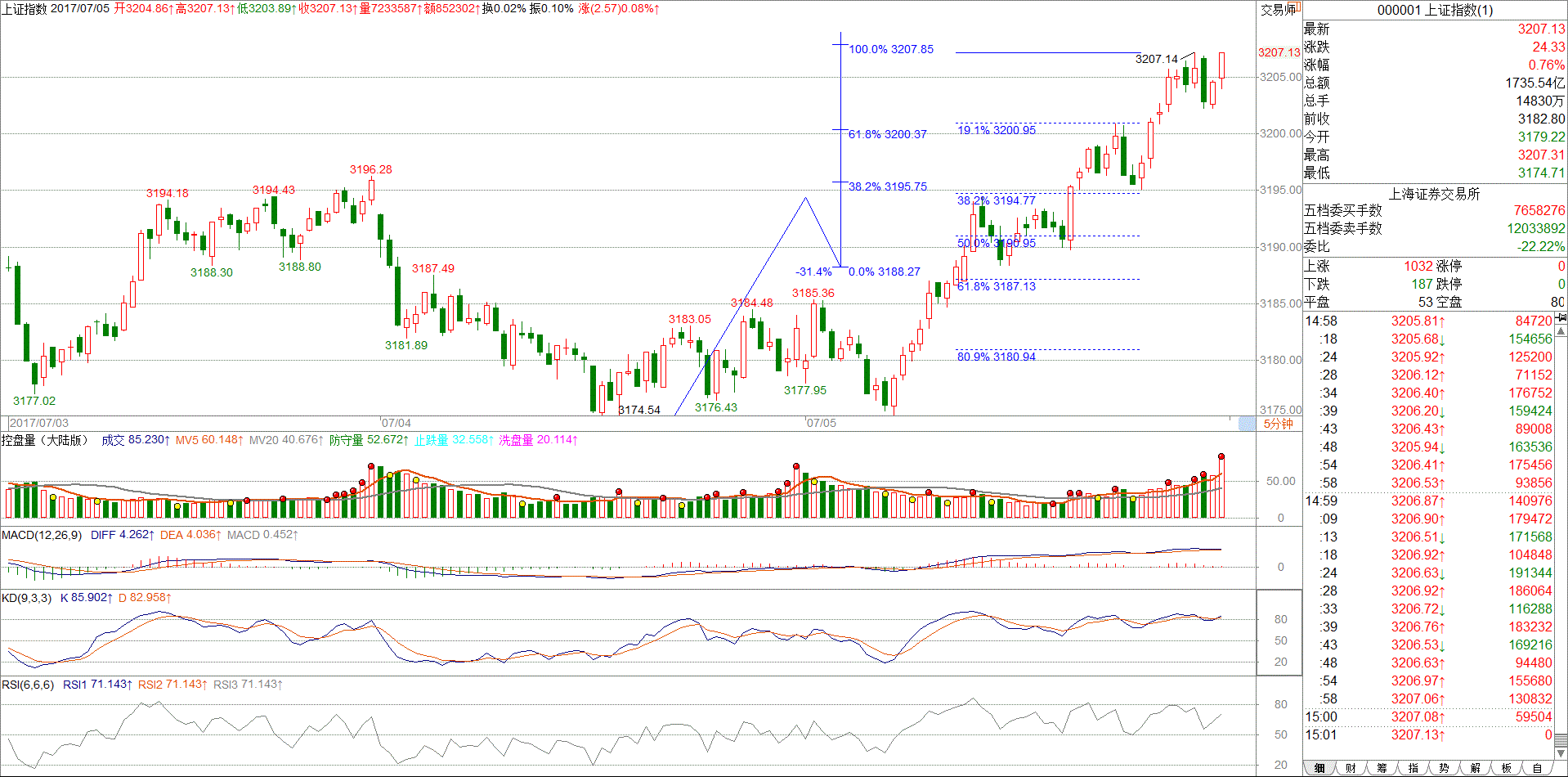Click the 3207.13 current price axis tag

click(1279, 52)
